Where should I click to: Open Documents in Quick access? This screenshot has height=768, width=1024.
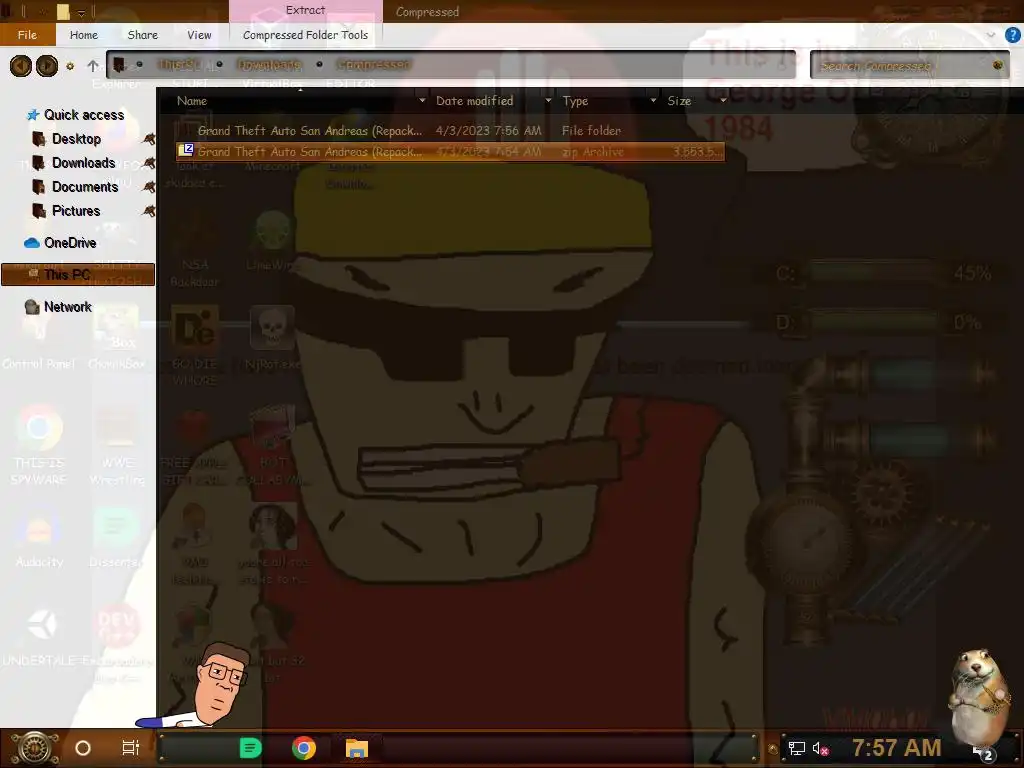point(85,187)
